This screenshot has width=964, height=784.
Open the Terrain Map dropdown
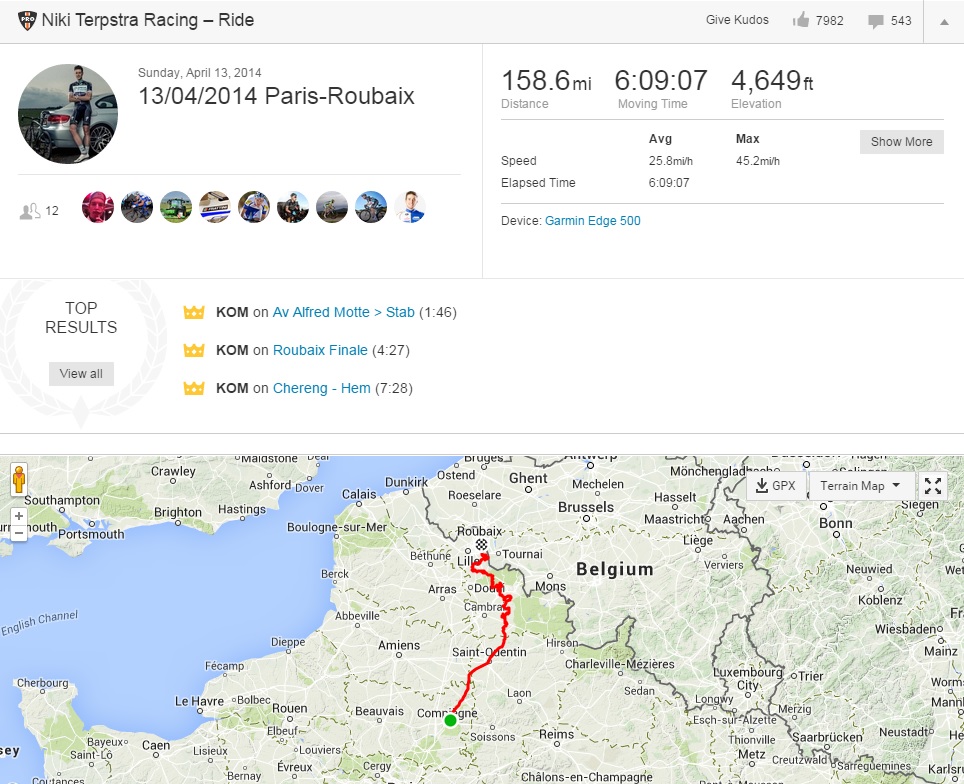pos(859,486)
